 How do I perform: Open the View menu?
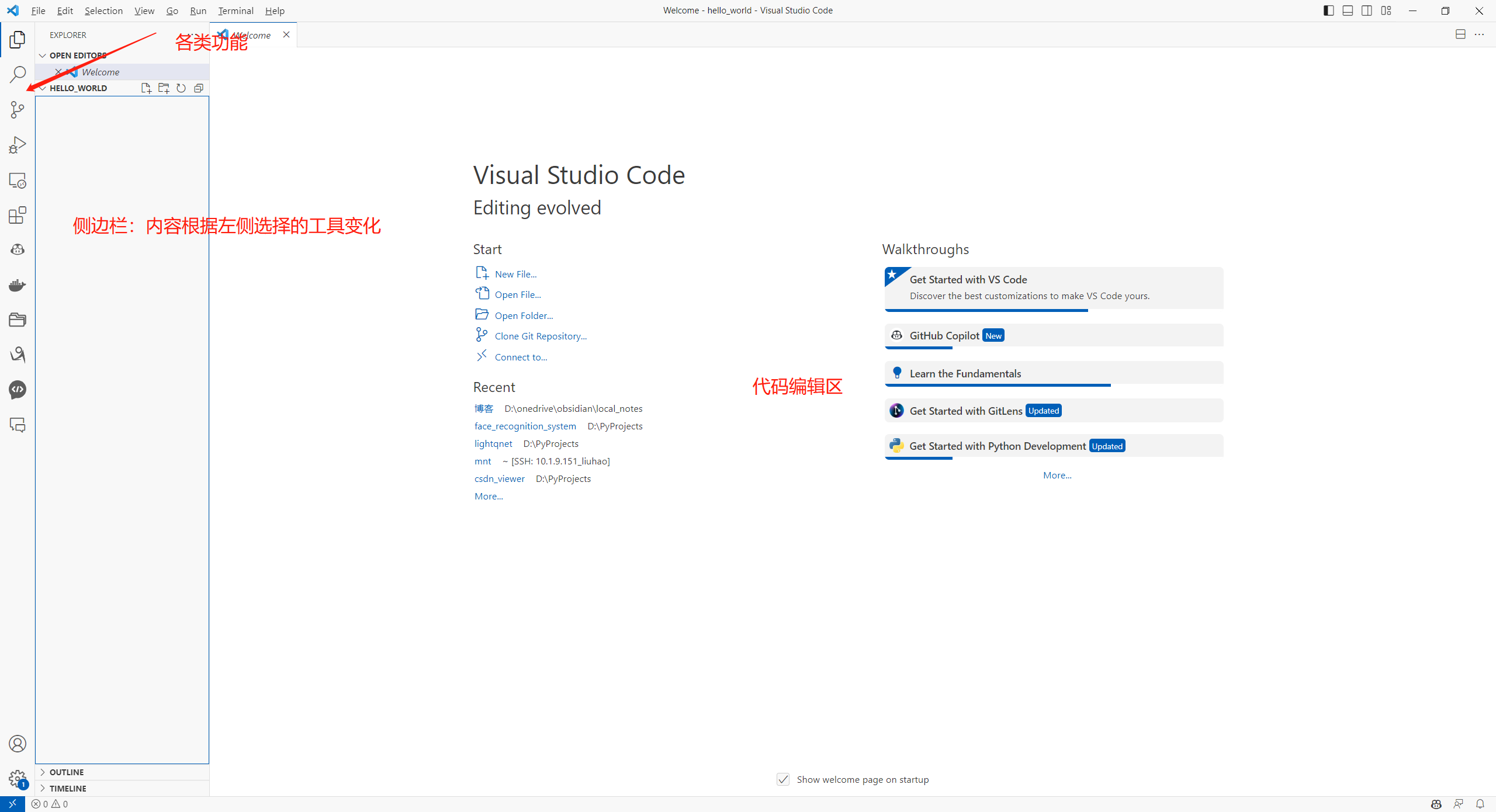click(x=144, y=11)
